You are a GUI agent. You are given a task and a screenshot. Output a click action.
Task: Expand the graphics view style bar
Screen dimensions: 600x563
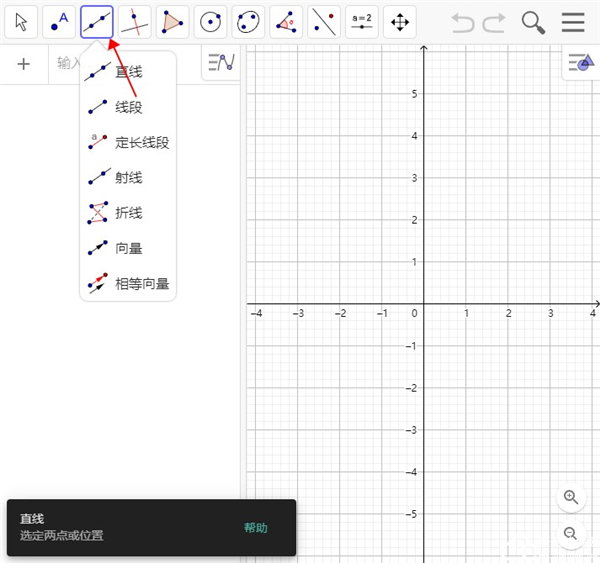(579, 63)
